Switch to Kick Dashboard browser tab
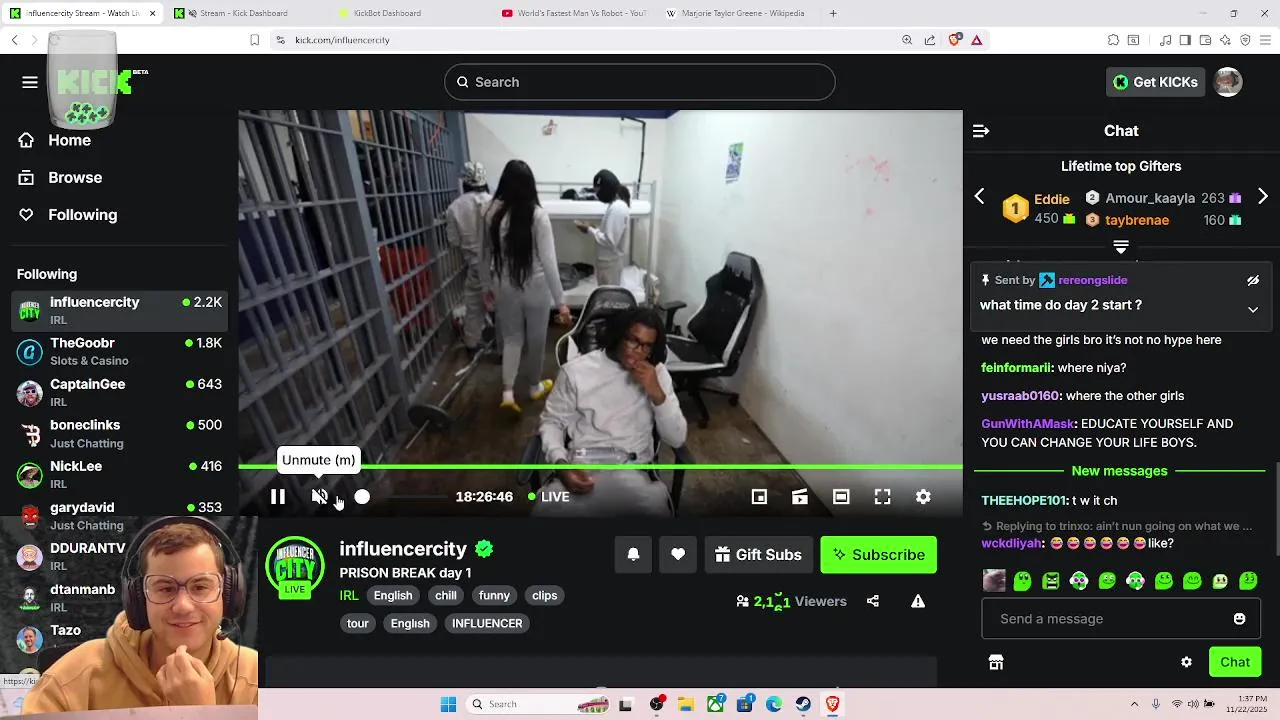The height and width of the screenshot is (720, 1280). [x=243, y=13]
